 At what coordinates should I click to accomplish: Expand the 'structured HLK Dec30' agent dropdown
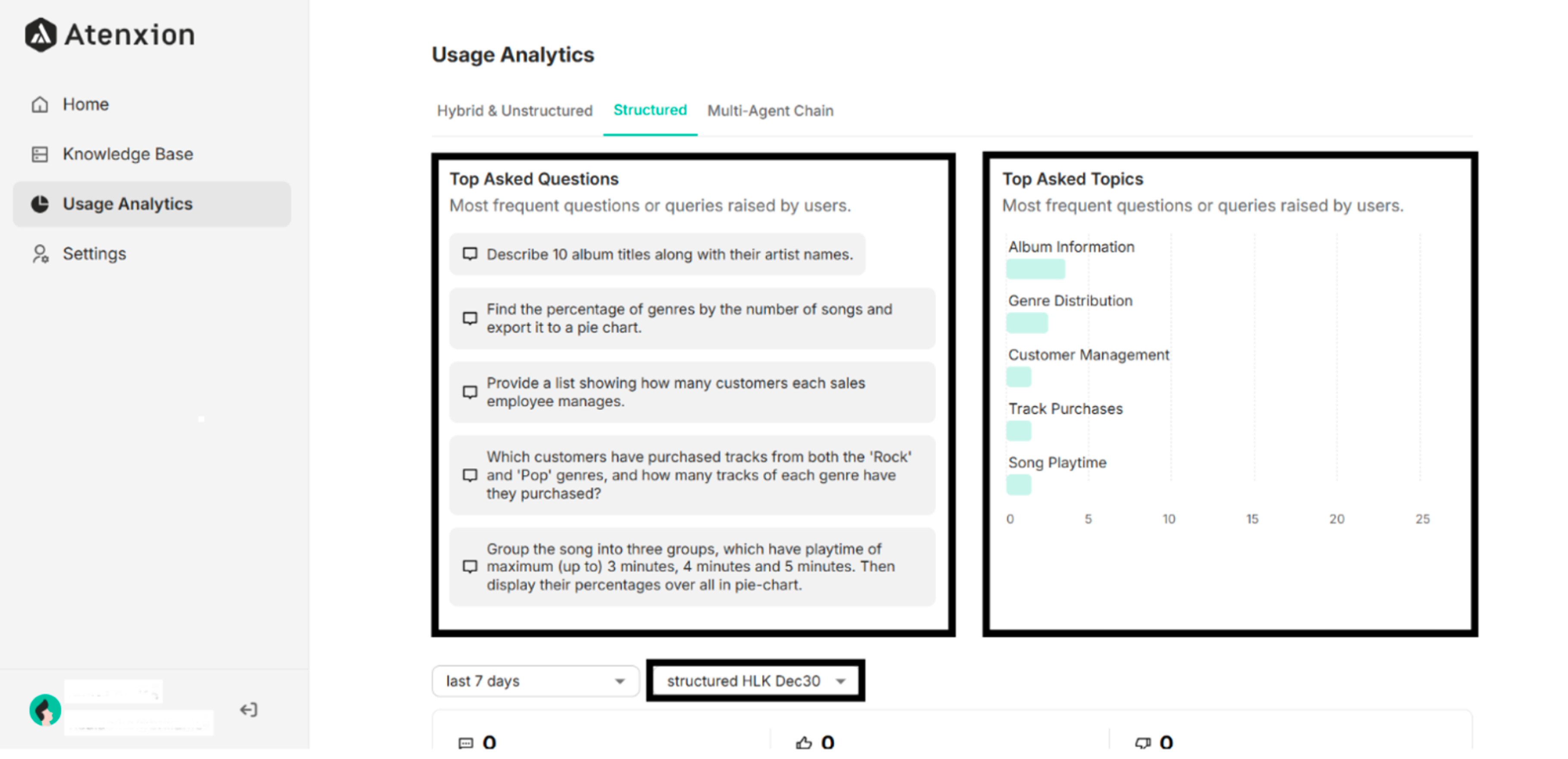coord(755,681)
